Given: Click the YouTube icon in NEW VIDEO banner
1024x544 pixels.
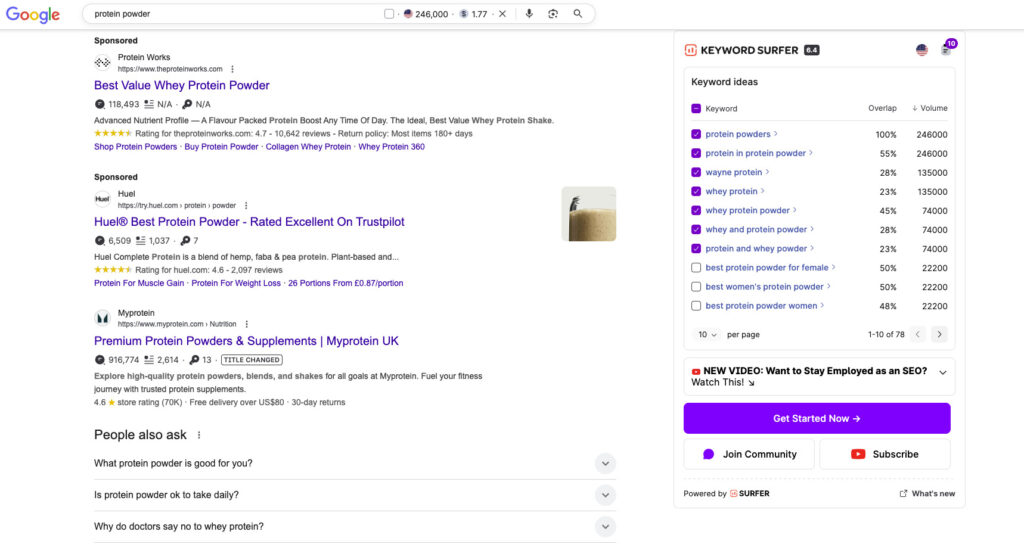Looking at the screenshot, I should [696, 372].
